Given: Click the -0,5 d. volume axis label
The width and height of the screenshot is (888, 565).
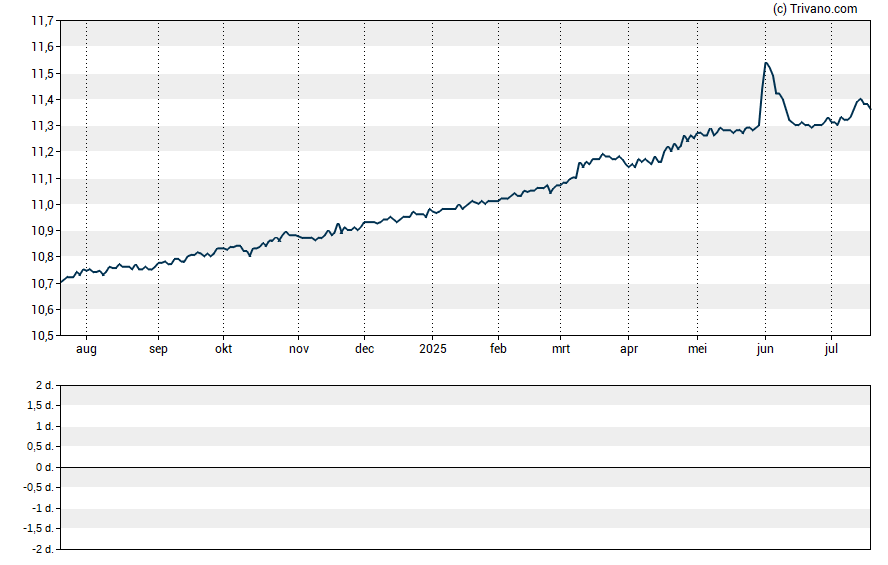Looking at the screenshot, I should click(39, 487).
